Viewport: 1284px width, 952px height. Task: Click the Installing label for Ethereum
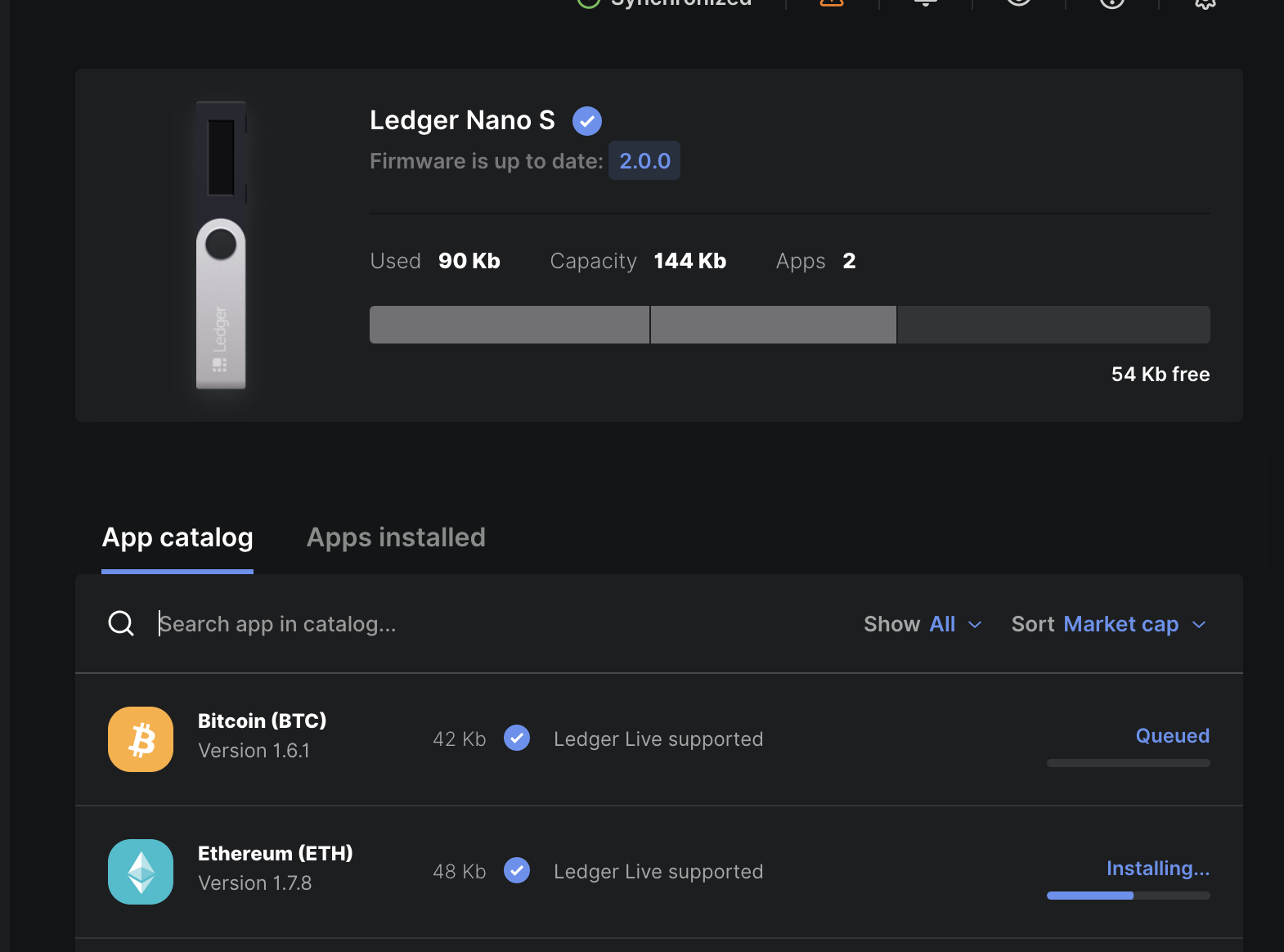[x=1157, y=869]
